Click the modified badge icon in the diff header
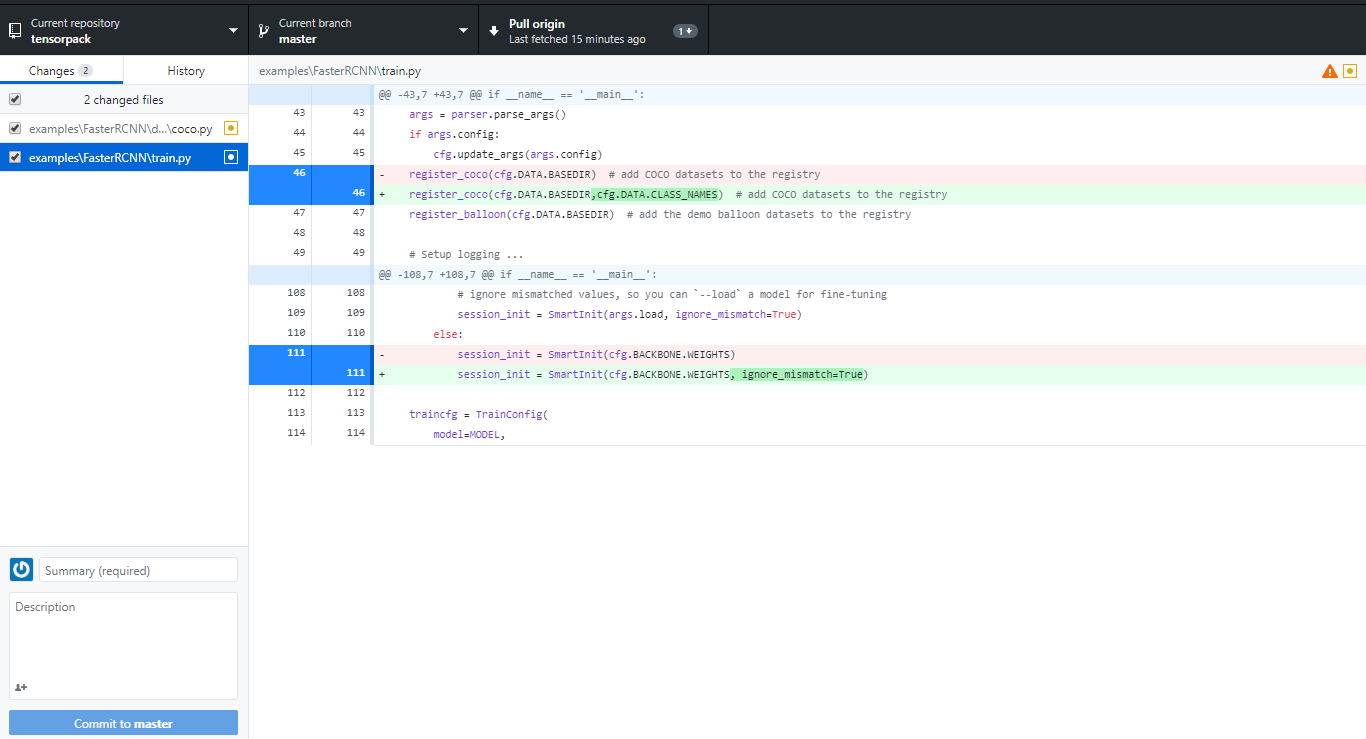 pos(1352,71)
